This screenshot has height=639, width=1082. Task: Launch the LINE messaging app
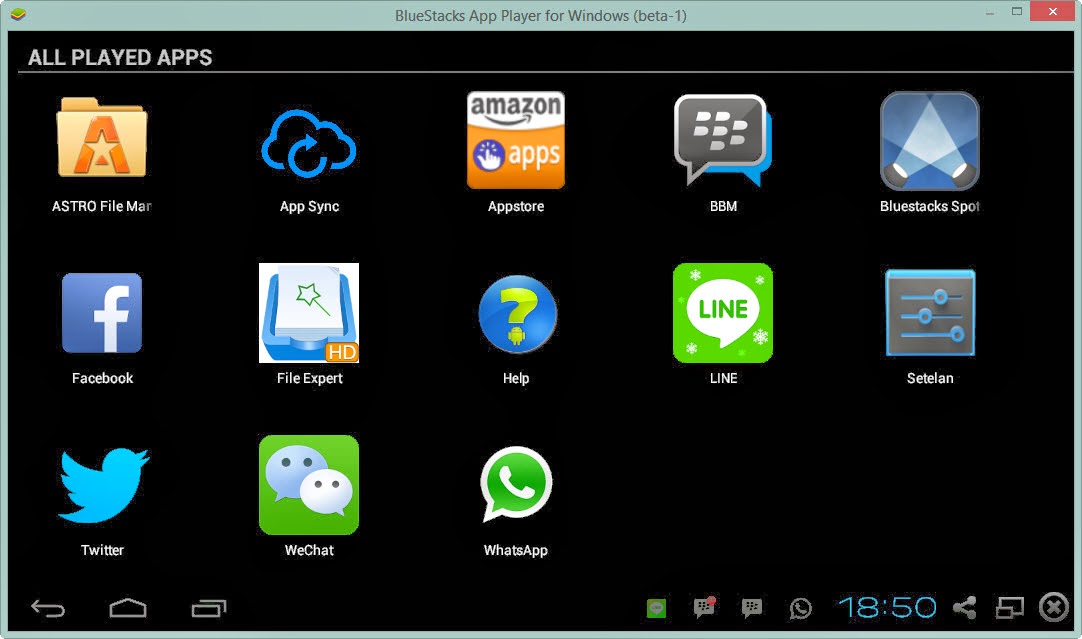(722, 313)
